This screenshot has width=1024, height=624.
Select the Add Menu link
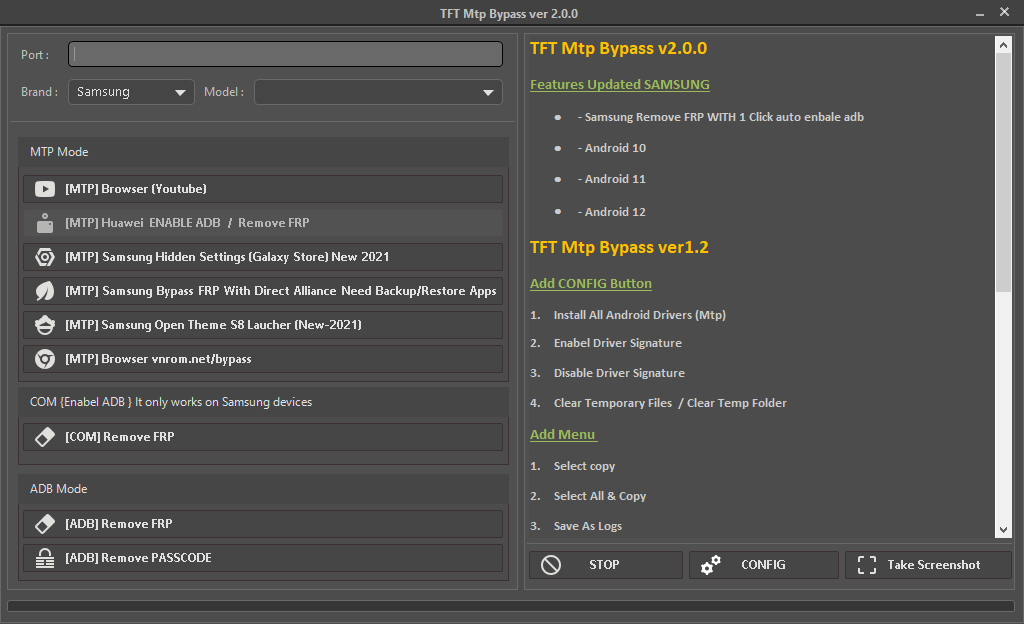click(x=562, y=434)
